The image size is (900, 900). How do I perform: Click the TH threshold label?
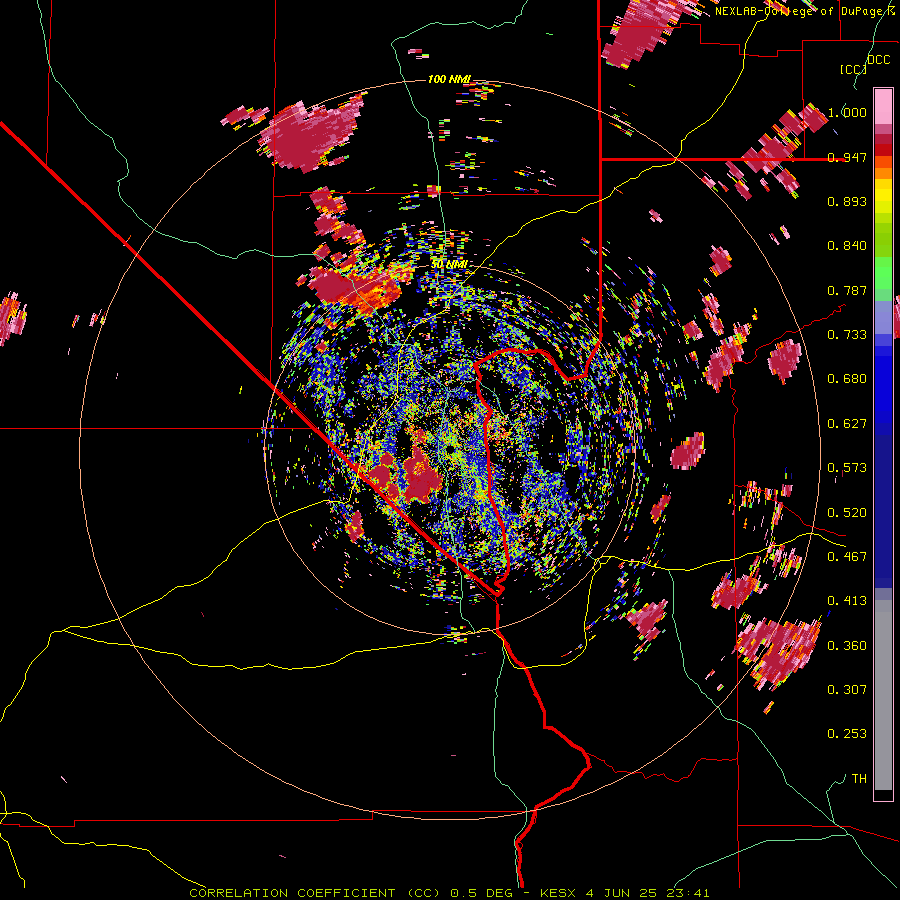click(859, 779)
